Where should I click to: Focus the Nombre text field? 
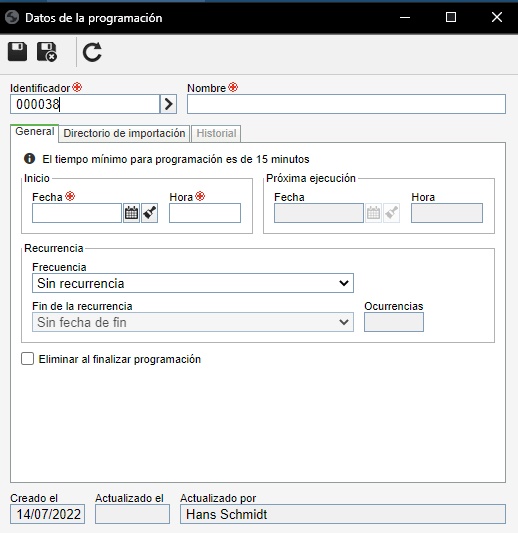[346, 104]
